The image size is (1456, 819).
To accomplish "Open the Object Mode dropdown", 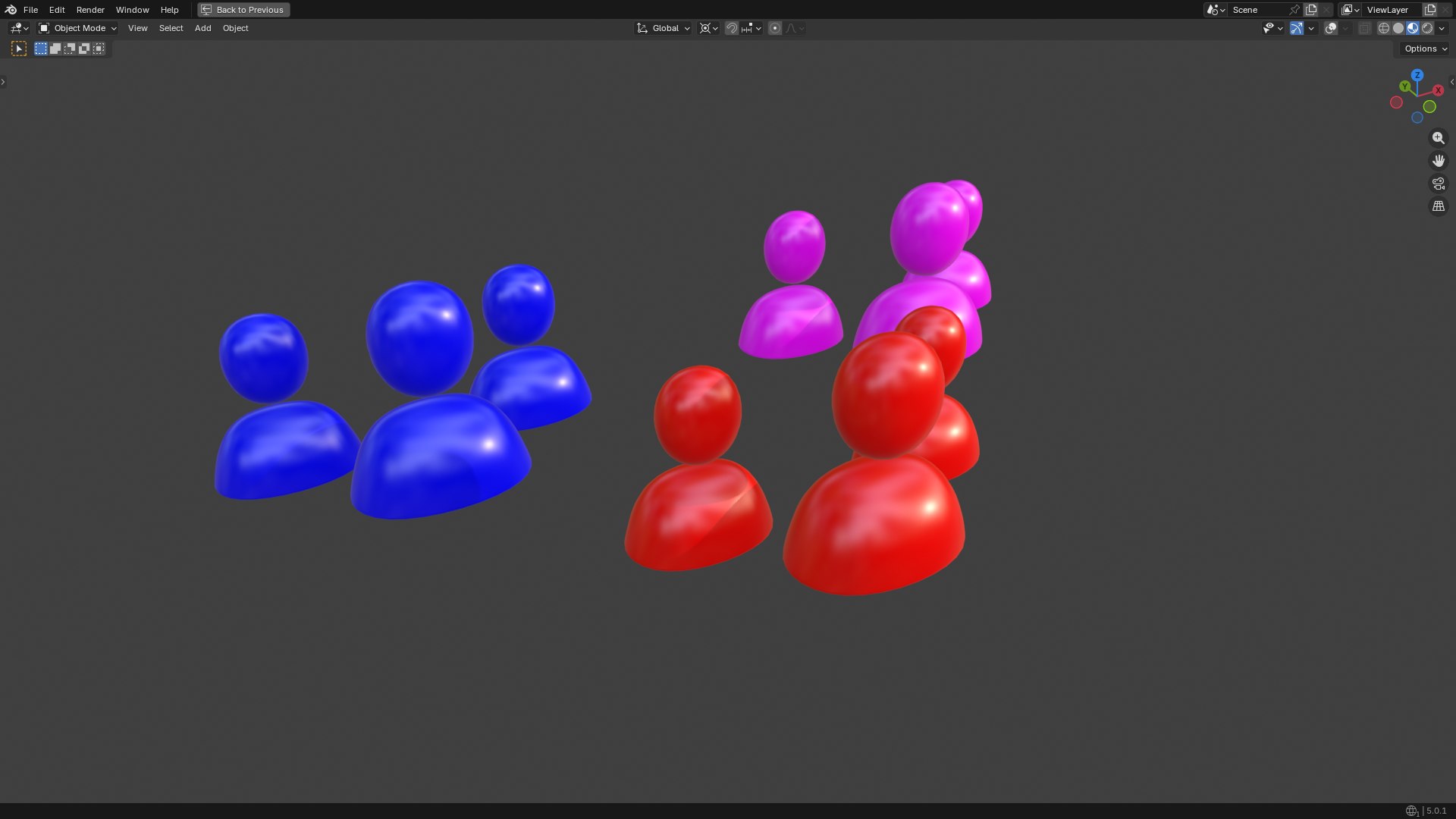I will (77, 28).
